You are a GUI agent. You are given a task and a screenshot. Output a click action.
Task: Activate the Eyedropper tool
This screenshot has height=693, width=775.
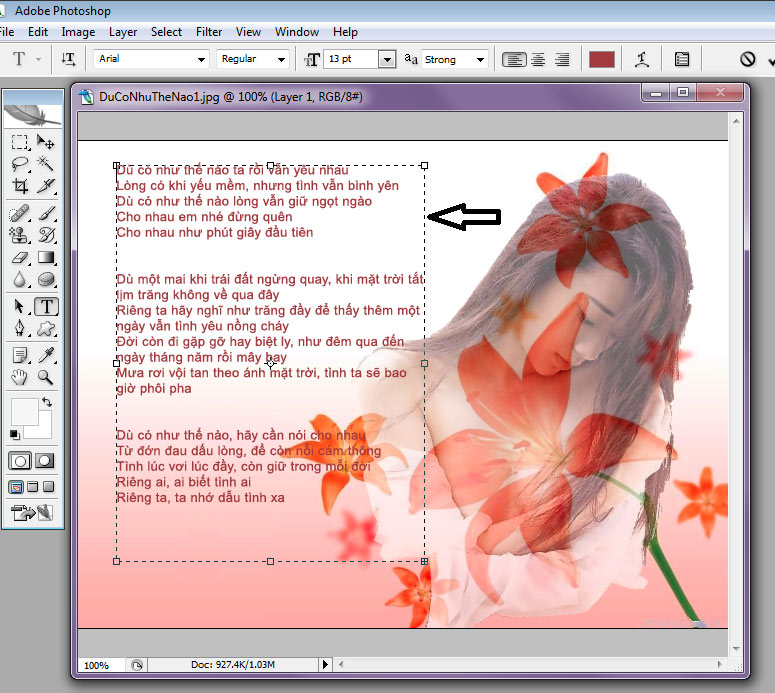point(46,354)
